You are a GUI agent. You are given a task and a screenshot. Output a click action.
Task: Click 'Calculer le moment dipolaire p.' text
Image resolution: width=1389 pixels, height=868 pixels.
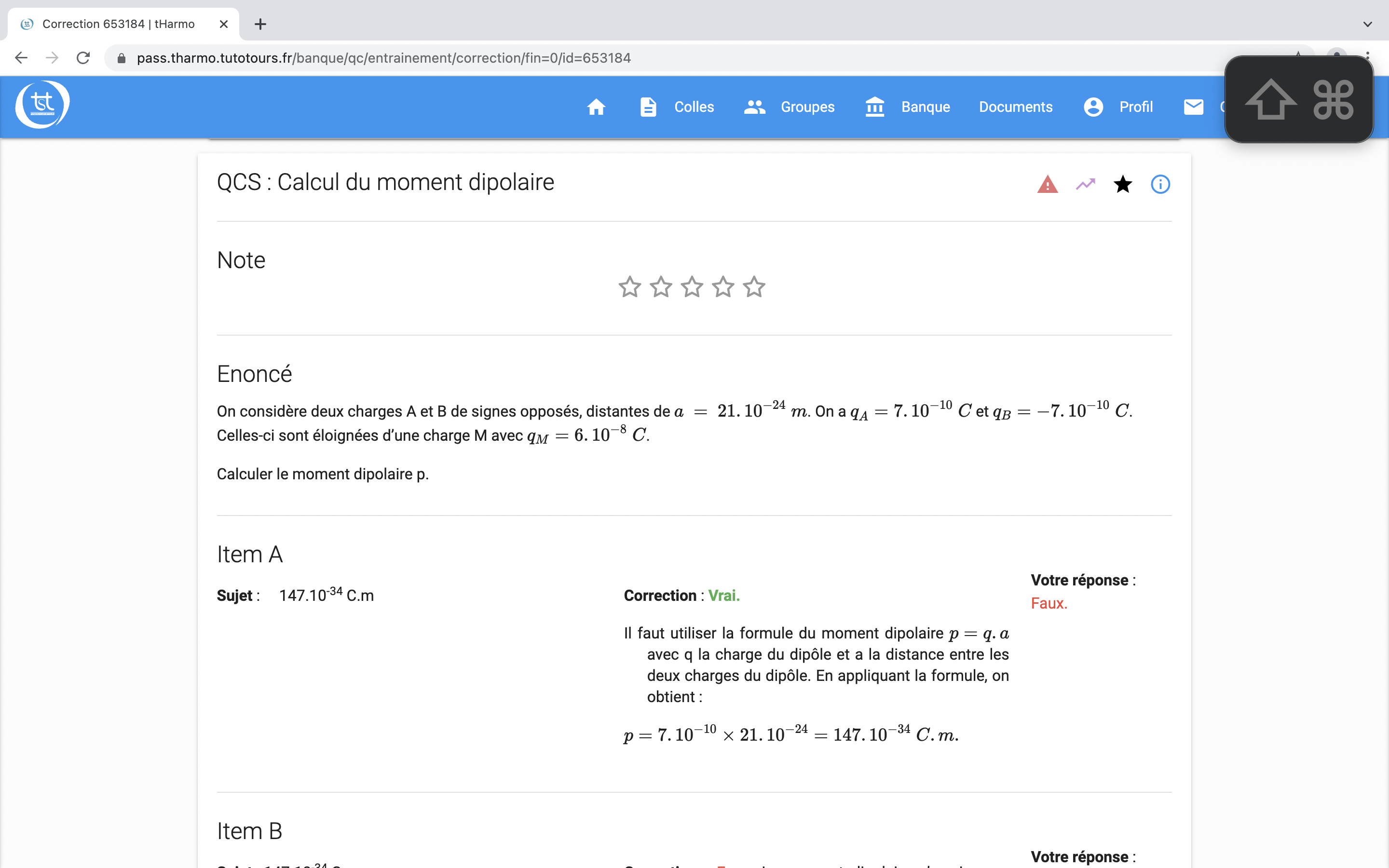click(x=323, y=474)
